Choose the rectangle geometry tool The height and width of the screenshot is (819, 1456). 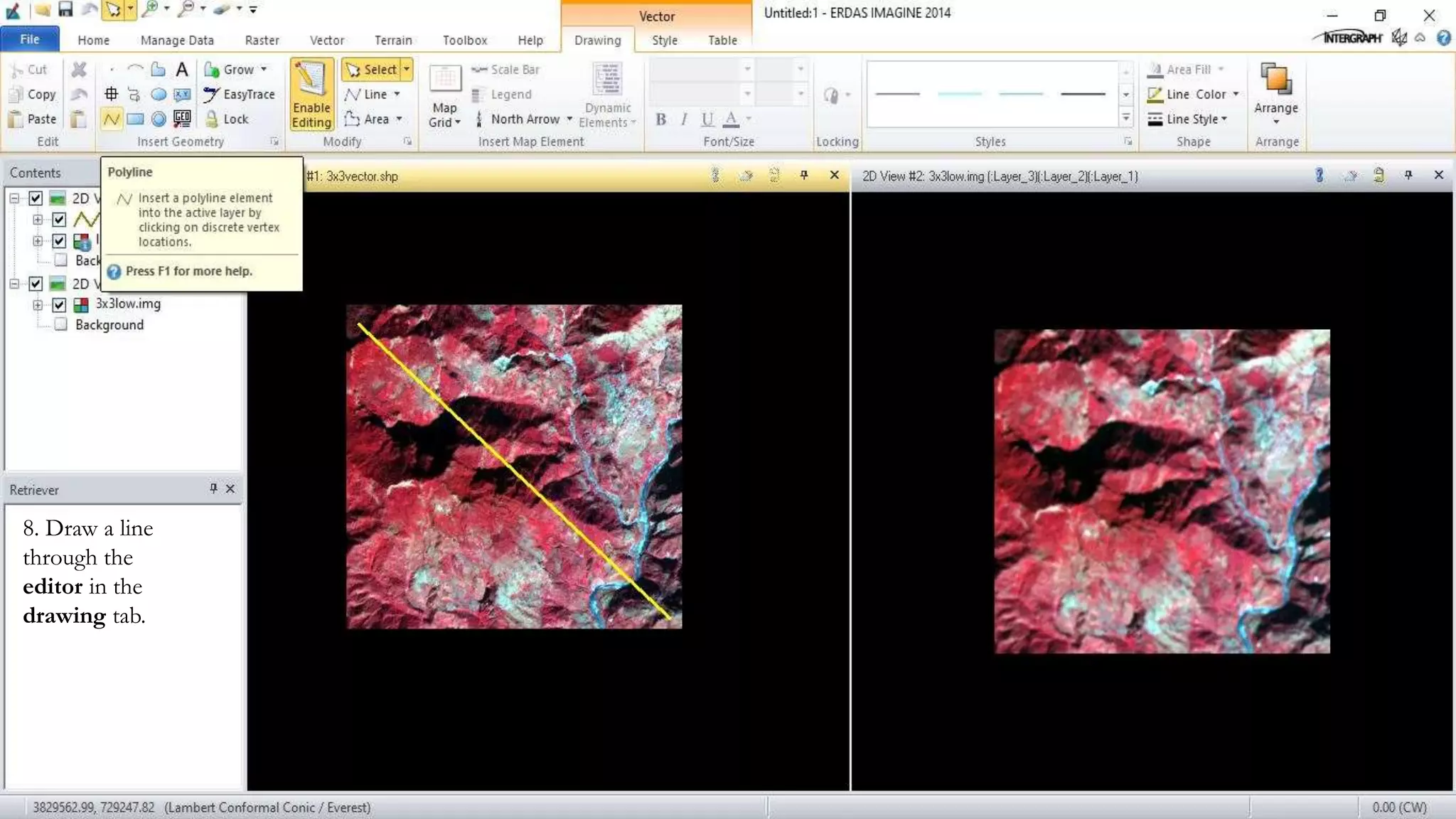point(135,119)
